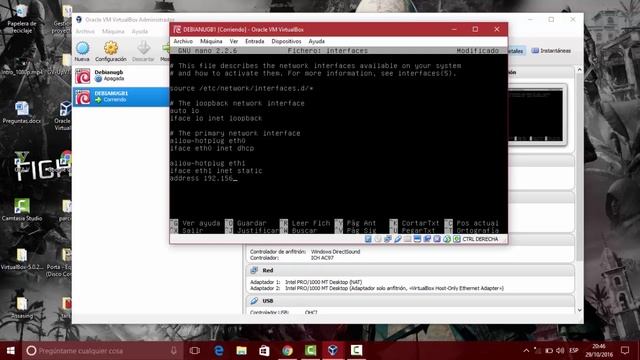Click 'iface eth0 inet dhcp' line in nano
This screenshot has height=360, width=640.
pos(212,148)
